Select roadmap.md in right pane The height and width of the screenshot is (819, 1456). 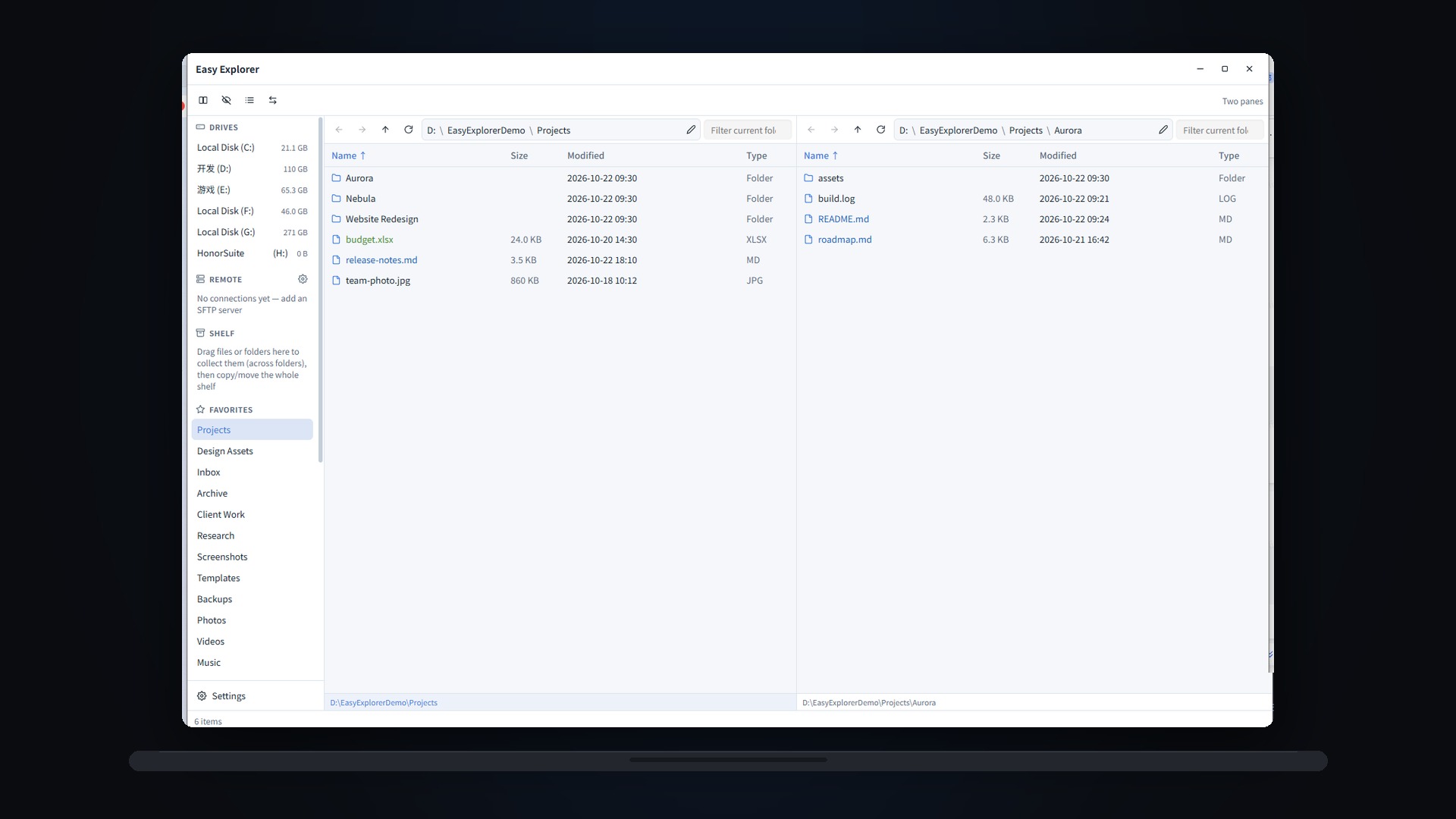[x=1034, y=240]
